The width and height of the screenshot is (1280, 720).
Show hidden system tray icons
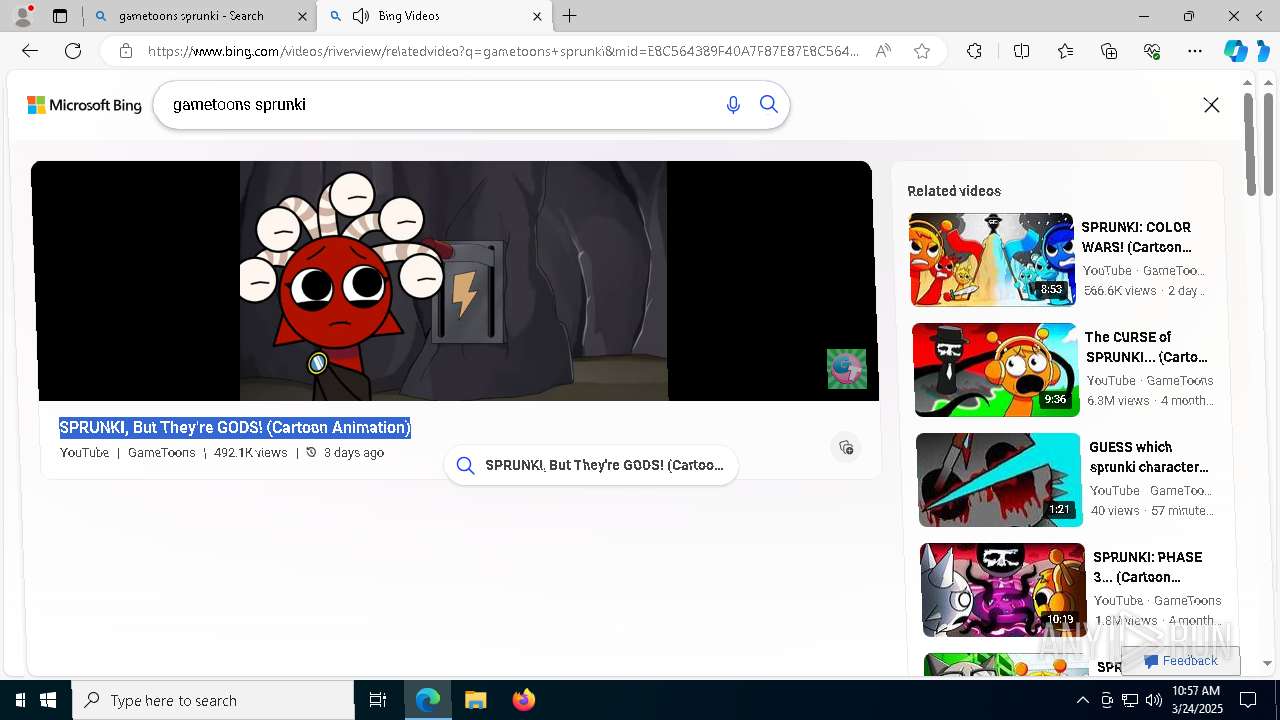[x=1083, y=700]
